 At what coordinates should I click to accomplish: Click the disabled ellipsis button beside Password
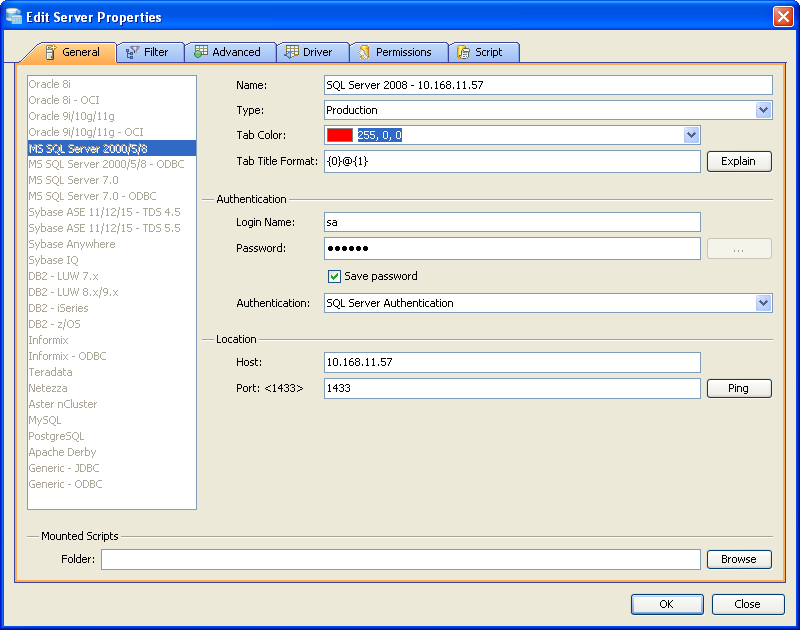(739, 249)
